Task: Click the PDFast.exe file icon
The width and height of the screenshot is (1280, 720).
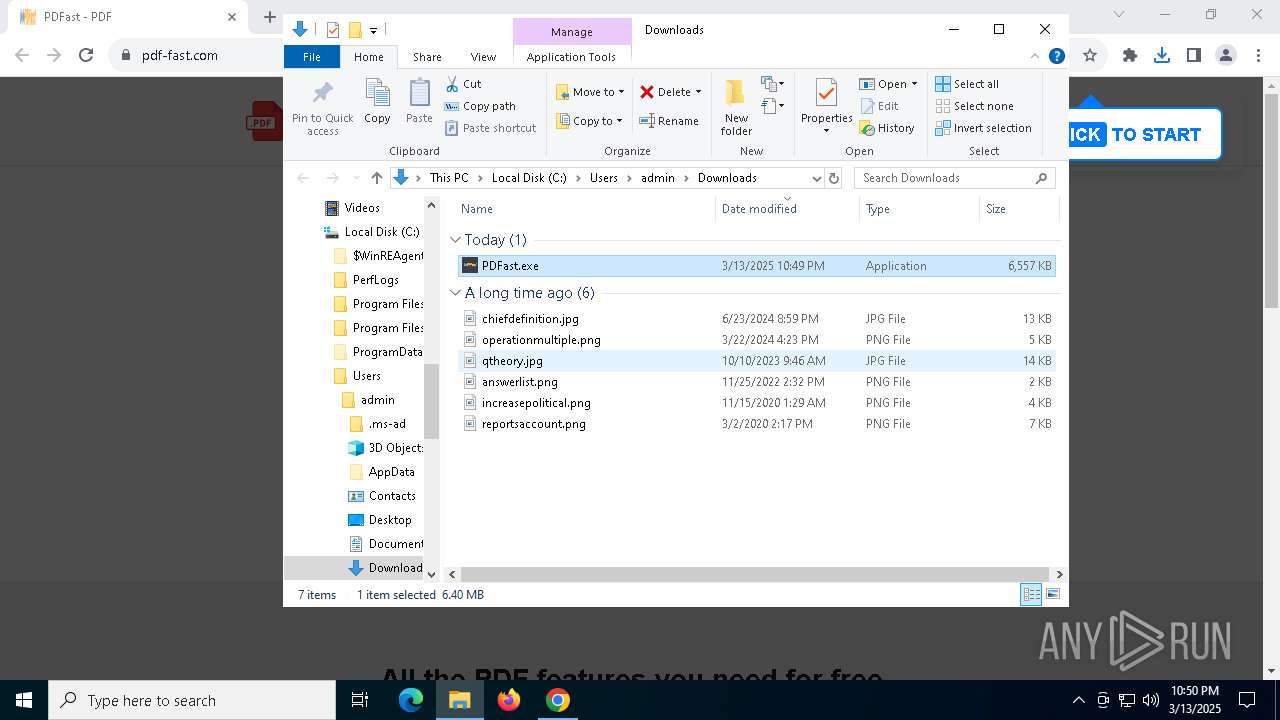Action: 470,266
